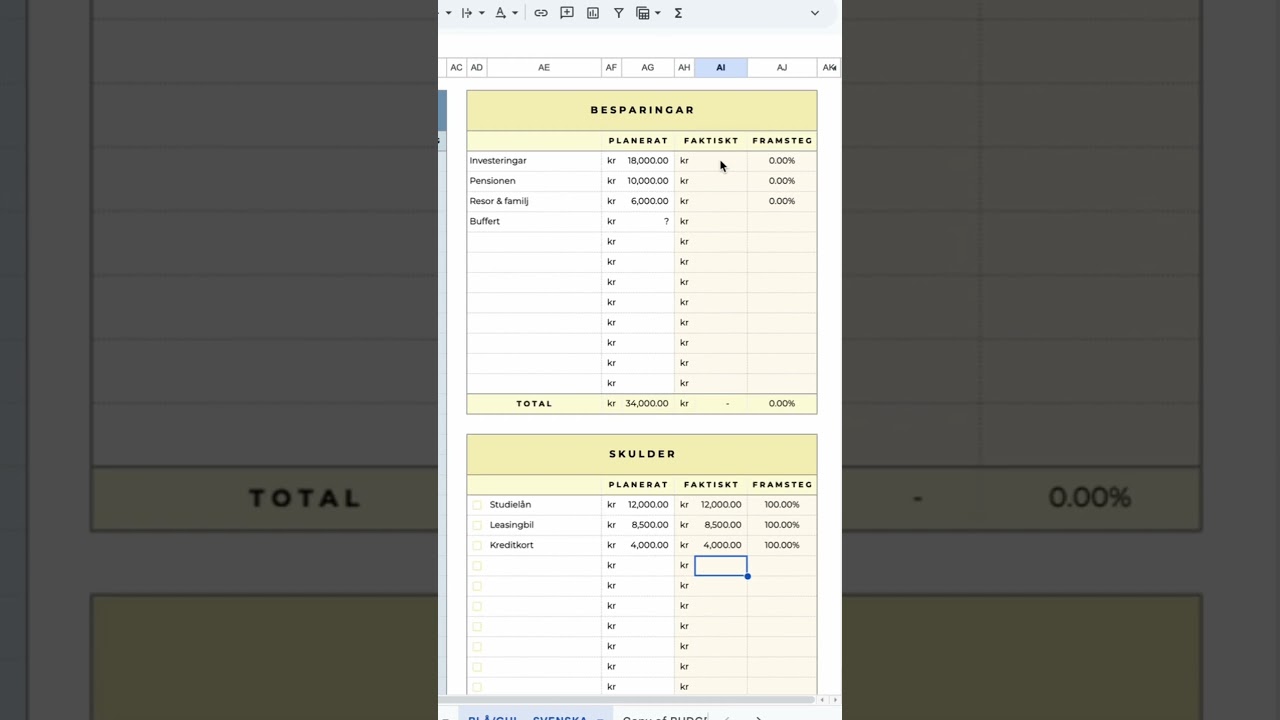Click Studielån progress 100.00%
The image size is (1280, 720).
click(782, 505)
